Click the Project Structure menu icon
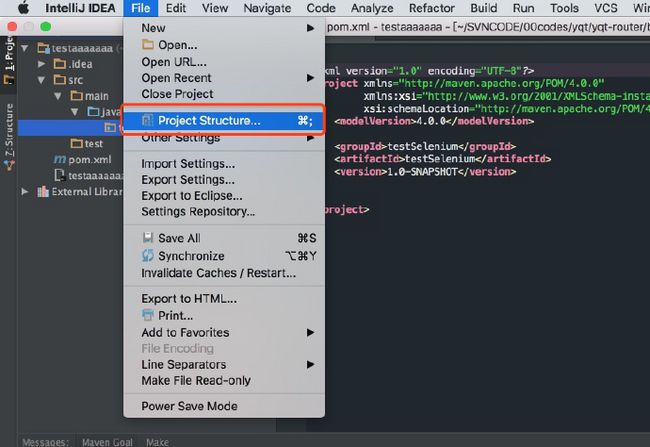The width and height of the screenshot is (650, 447). (x=148, y=120)
